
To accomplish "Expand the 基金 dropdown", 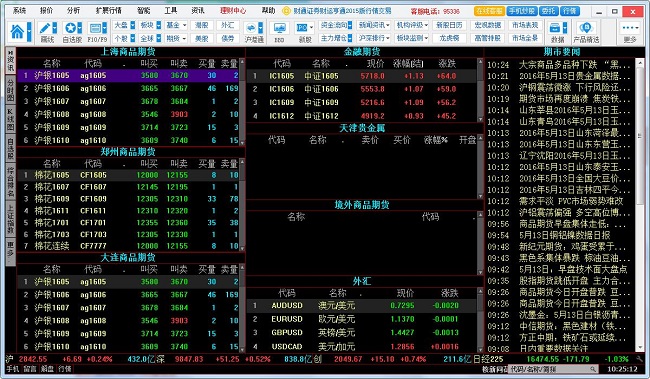I will pyautogui.click(x=176, y=25).
